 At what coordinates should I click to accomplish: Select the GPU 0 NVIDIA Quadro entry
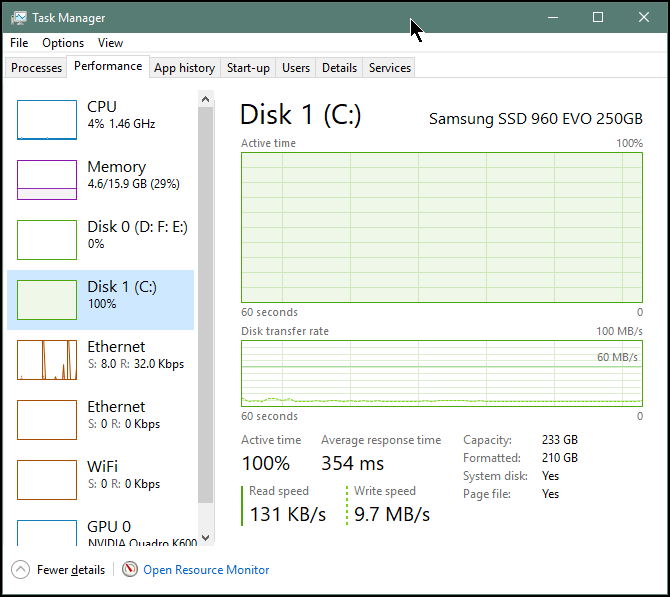(100, 533)
